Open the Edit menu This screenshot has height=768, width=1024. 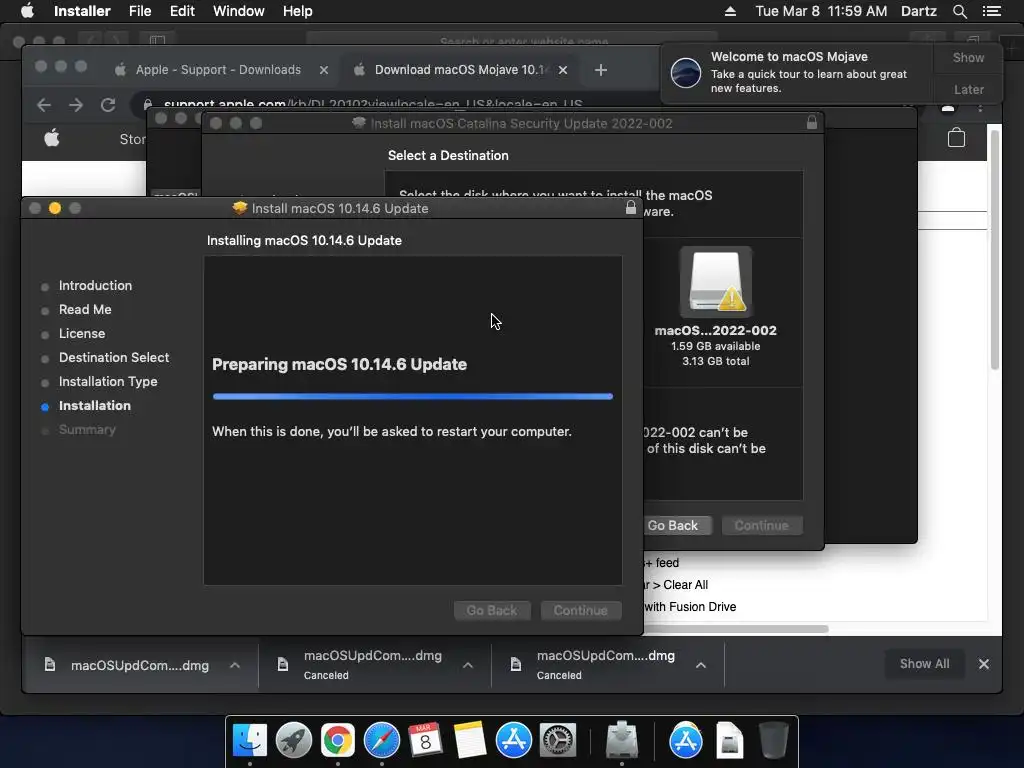click(182, 11)
